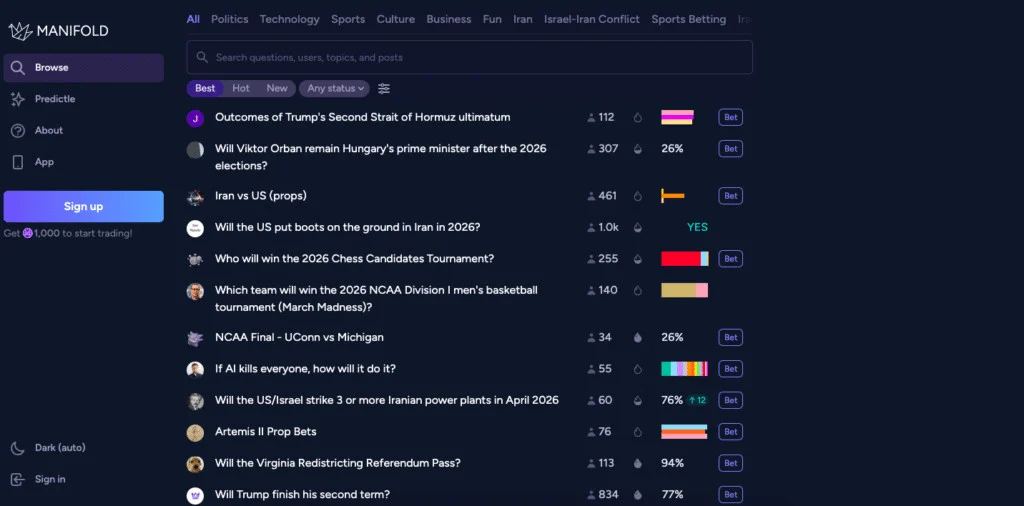Open the avatar beside Artemis II Prop Bets
Image resolution: width=1024 pixels, height=506 pixels.
[195, 432]
